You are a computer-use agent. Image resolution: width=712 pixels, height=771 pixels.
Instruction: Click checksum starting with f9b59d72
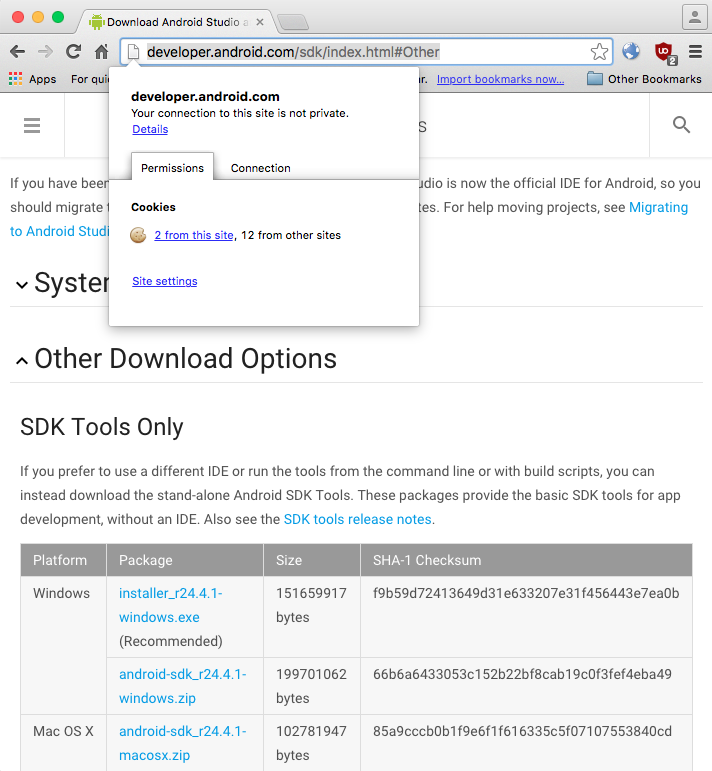pos(526,593)
